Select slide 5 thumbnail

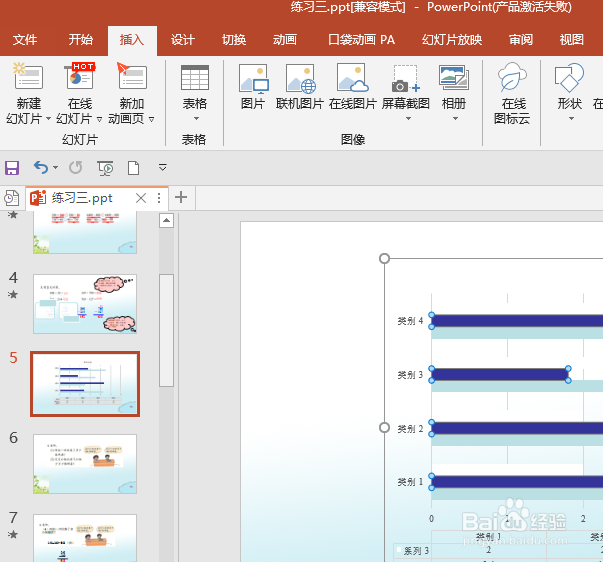pyautogui.click(x=85, y=384)
